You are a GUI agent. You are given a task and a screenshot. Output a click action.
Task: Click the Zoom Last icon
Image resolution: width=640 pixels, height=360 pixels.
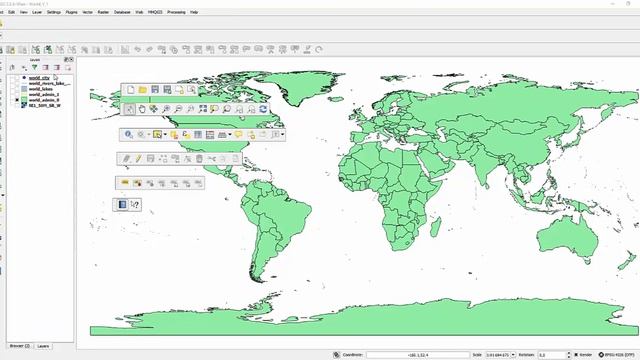coord(239,109)
